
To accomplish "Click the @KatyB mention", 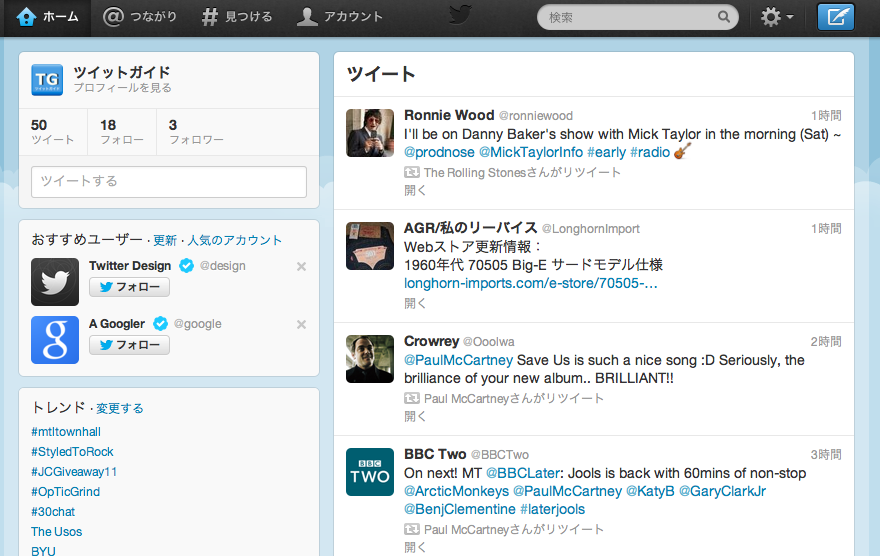I will [650, 491].
